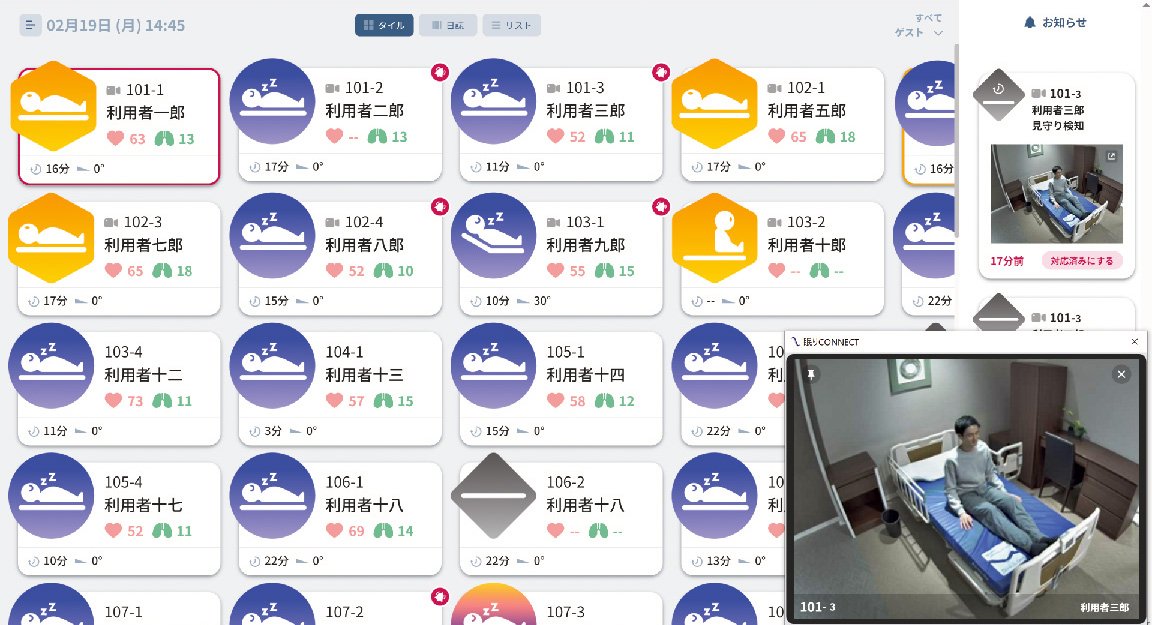
Task: Click the camera icon for room 101-1
Action: [113, 89]
